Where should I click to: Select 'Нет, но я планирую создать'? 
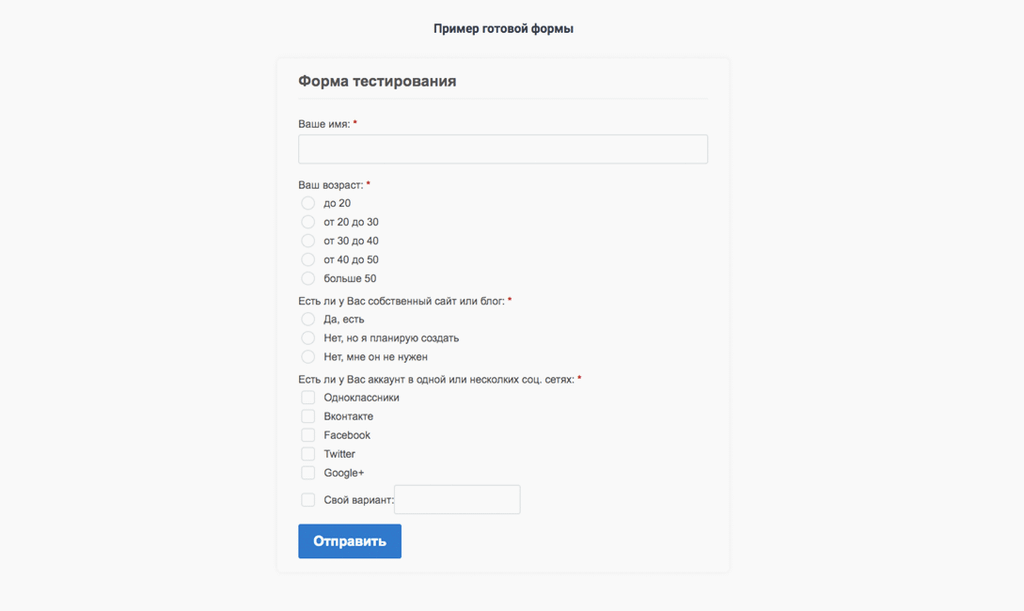[308, 338]
